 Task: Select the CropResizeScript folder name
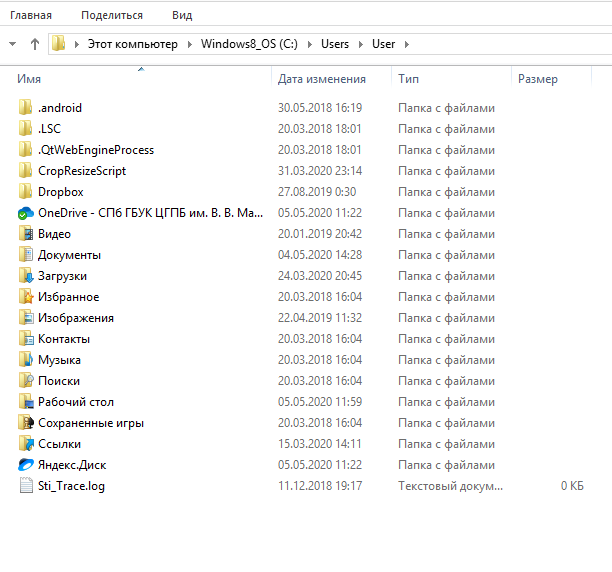(82, 171)
